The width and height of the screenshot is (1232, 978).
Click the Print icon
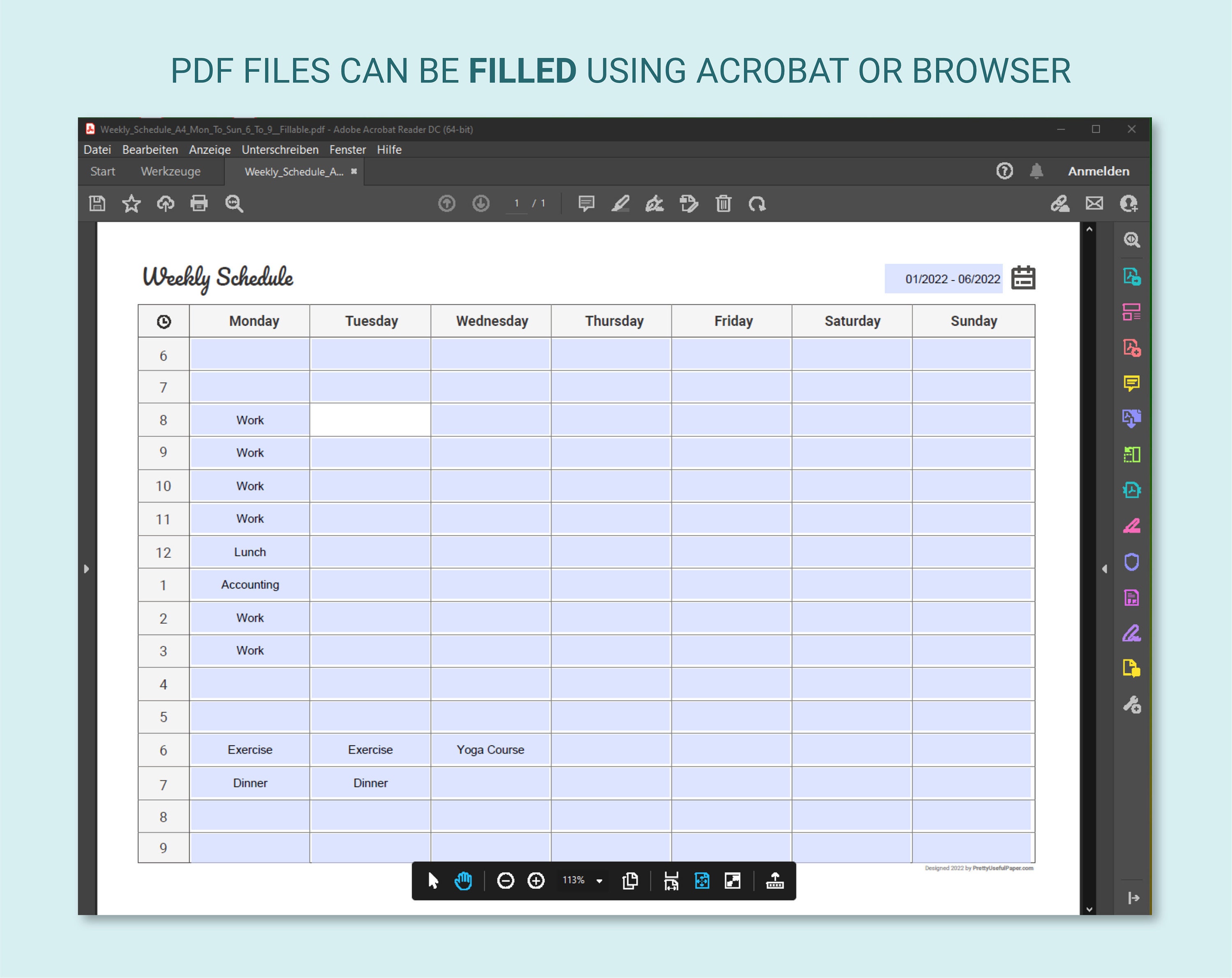(200, 203)
